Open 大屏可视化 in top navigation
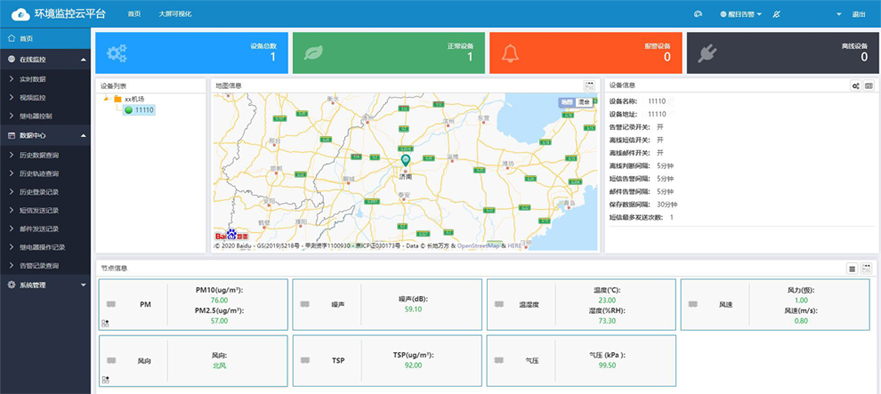Image resolution: width=881 pixels, height=394 pixels. [x=175, y=14]
